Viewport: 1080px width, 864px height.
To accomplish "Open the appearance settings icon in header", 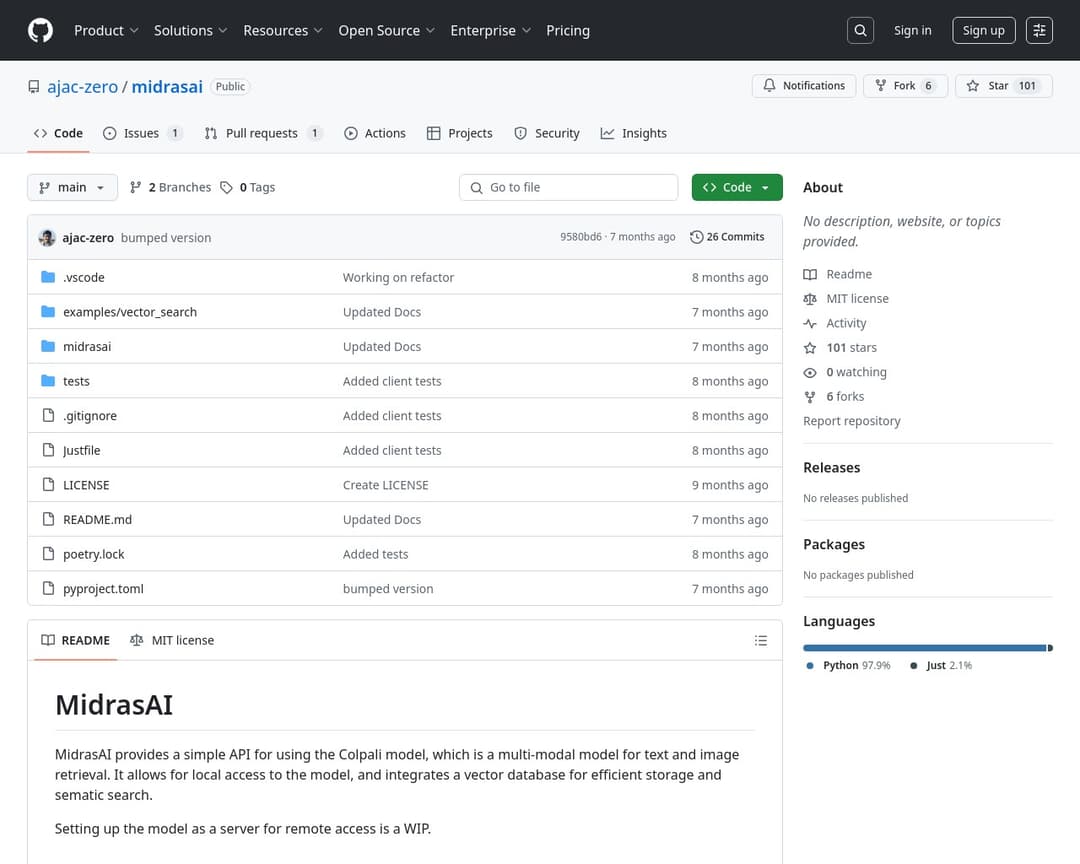I will pos(1039,30).
